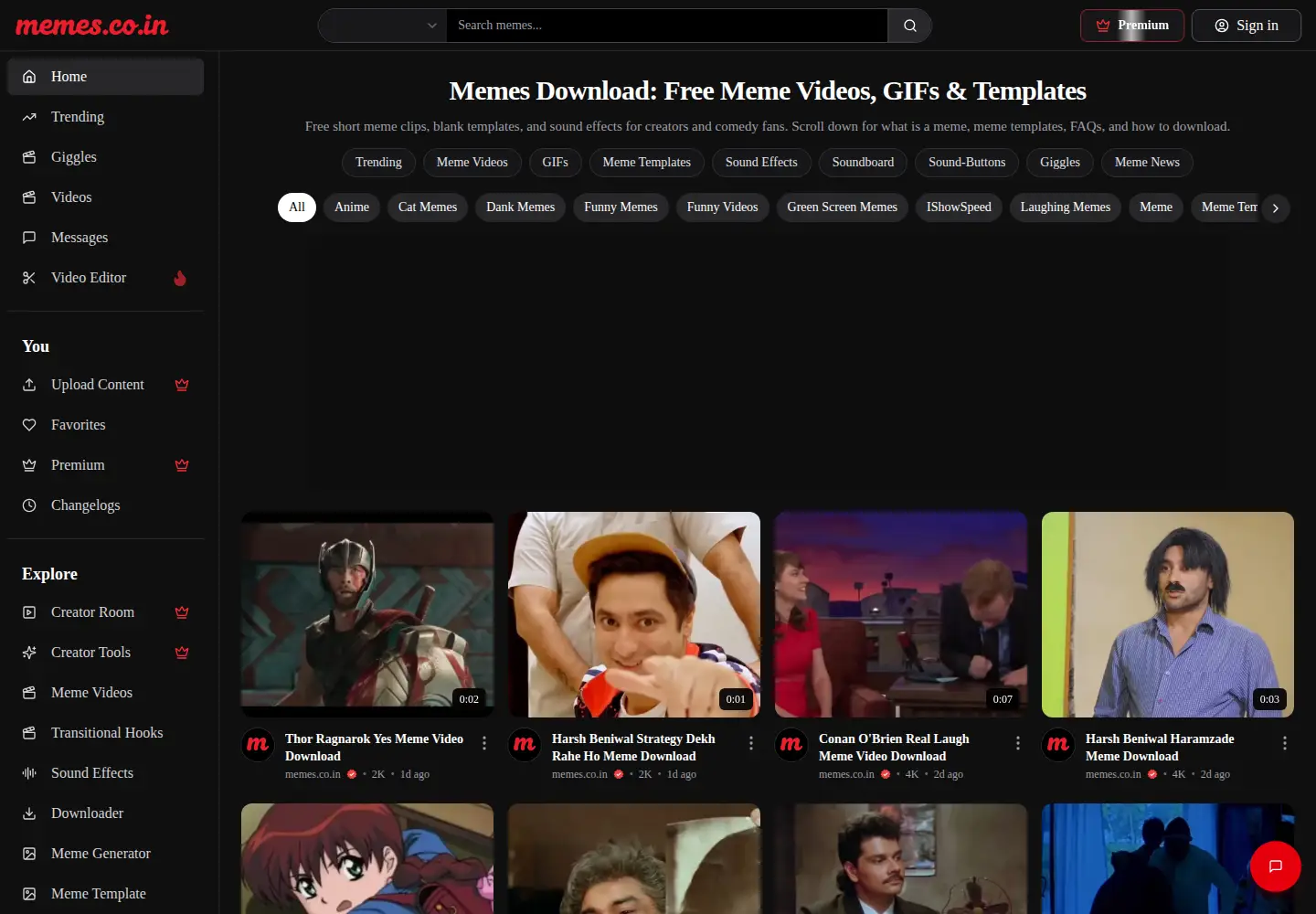Open Harsh Beniwal Haramzade video thumbnail
Image resolution: width=1316 pixels, height=914 pixels.
[x=1168, y=614]
